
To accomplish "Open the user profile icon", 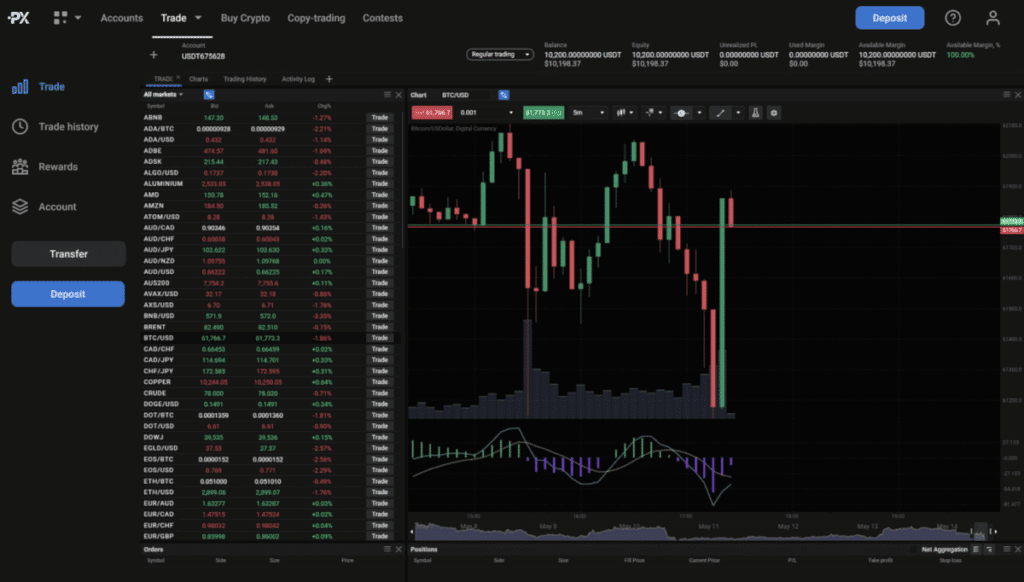I will [x=992, y=18].
